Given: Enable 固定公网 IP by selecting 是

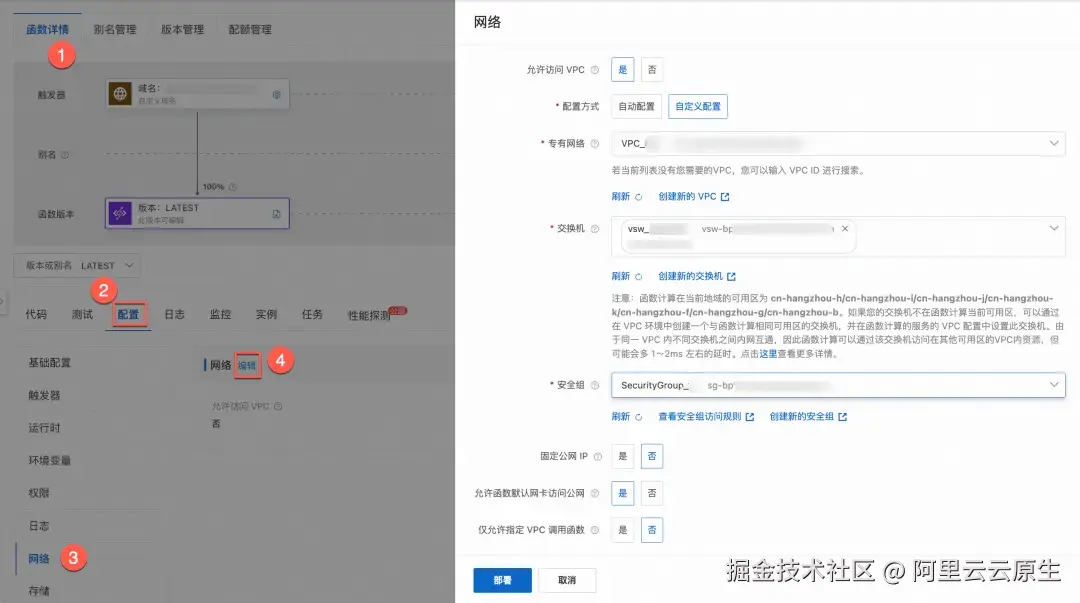Looking at the screenshot, I should (622, 455).
